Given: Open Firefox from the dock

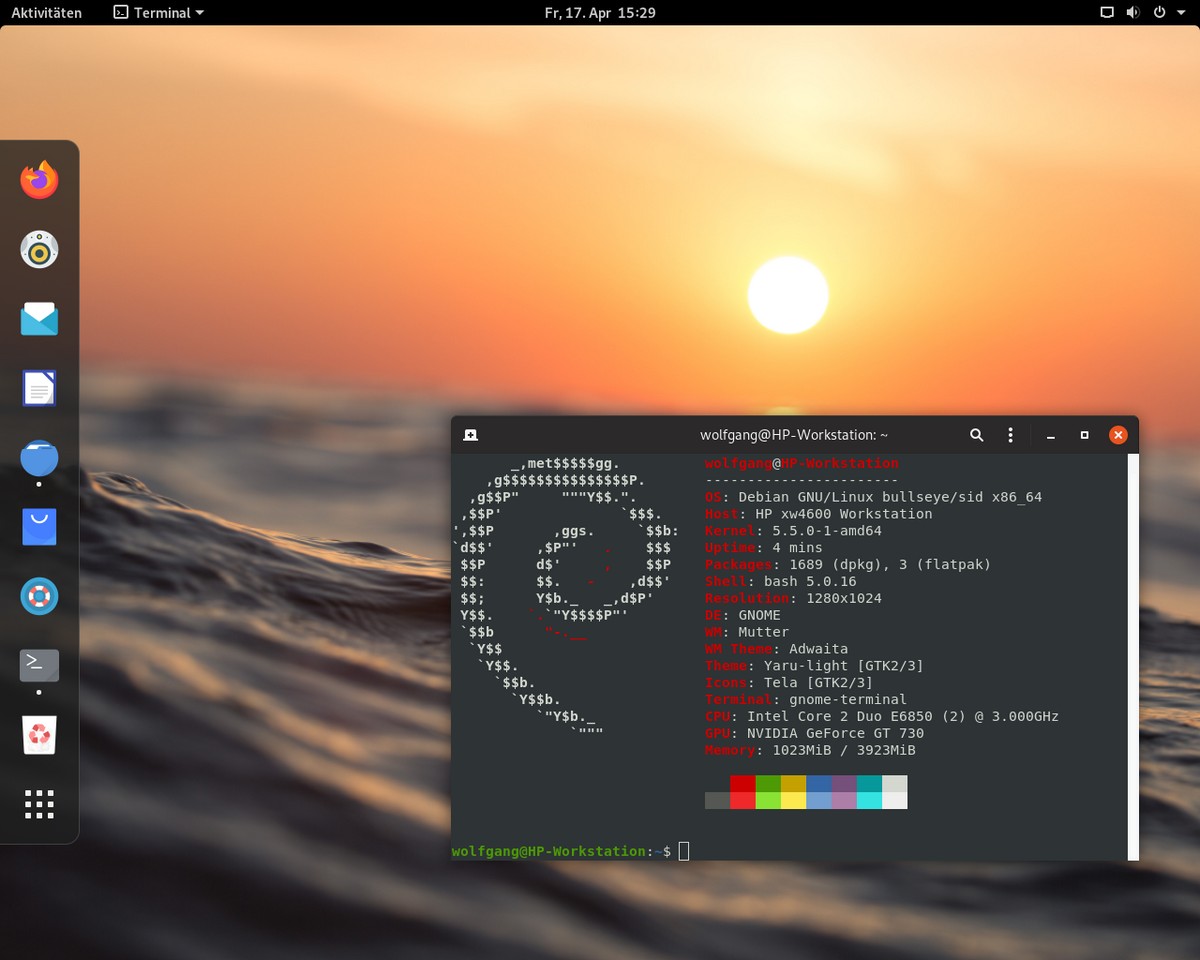Looking at the screenshot, I should (x=39, y=180).
